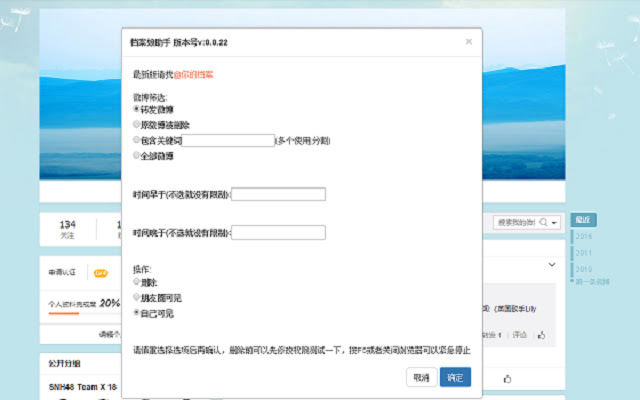This screenshot has width=640, height=400.
Task: Click the 申请认证 link
Action: coord(62,272)
